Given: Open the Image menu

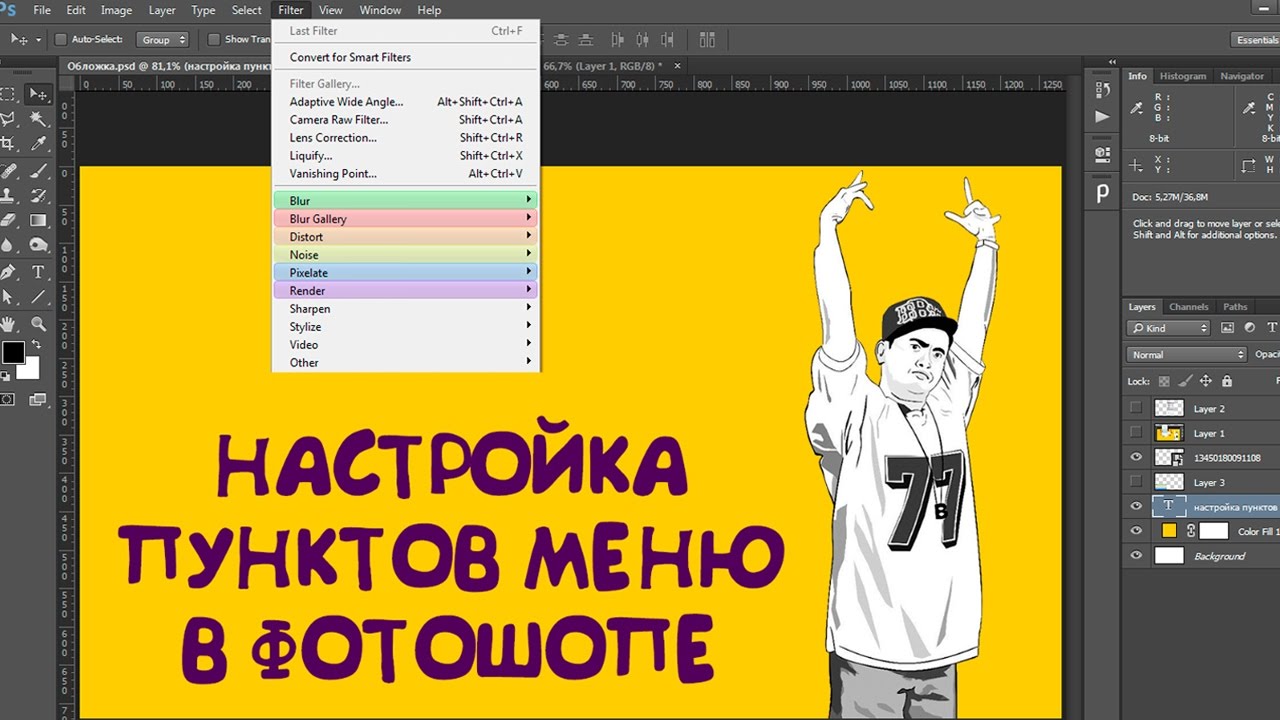Looking at the screenshot, I should [116, 10].
